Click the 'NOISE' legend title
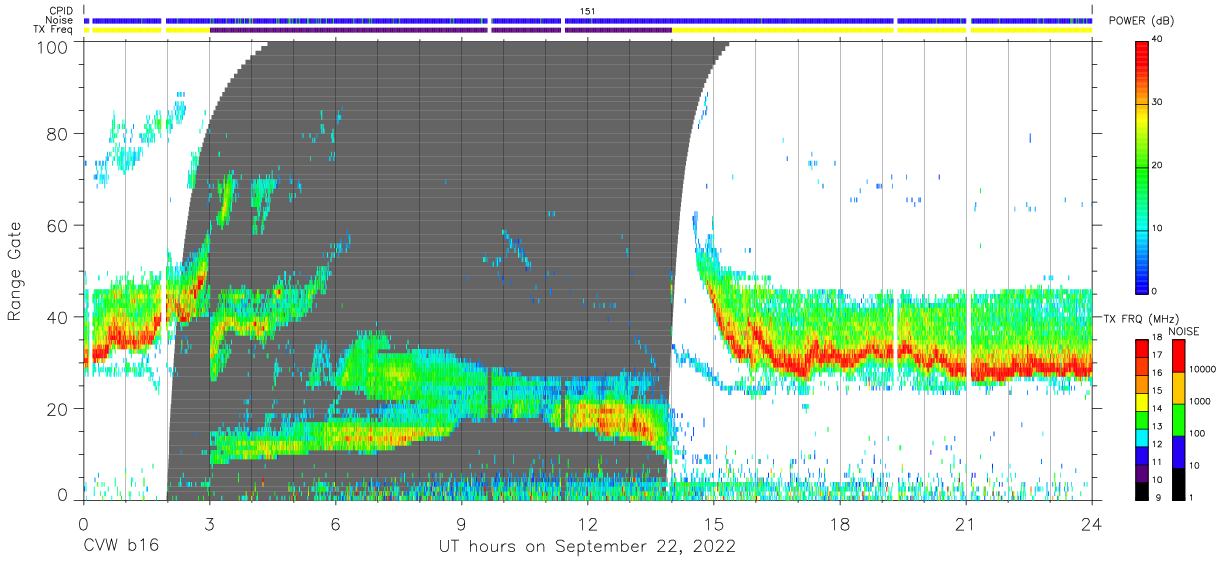Image resolution: width=1228 pixels, height=567 pixels. coord(1183,331)
